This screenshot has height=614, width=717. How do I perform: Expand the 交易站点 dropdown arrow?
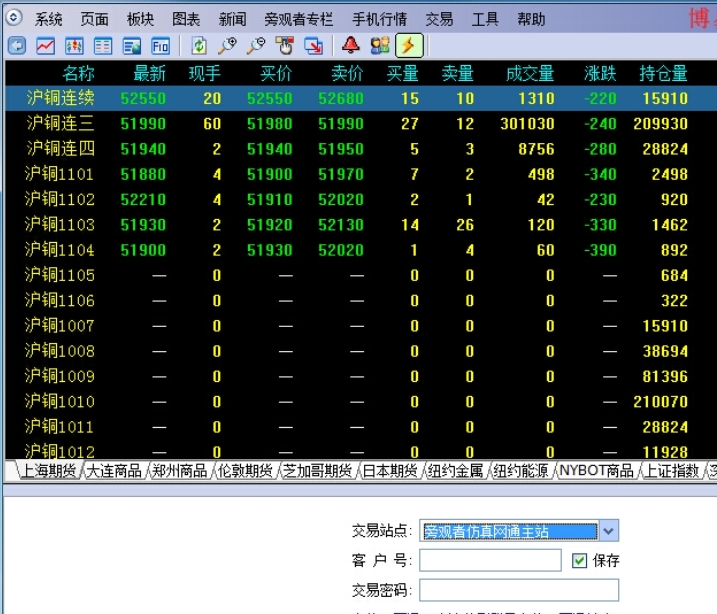(609, 531)
